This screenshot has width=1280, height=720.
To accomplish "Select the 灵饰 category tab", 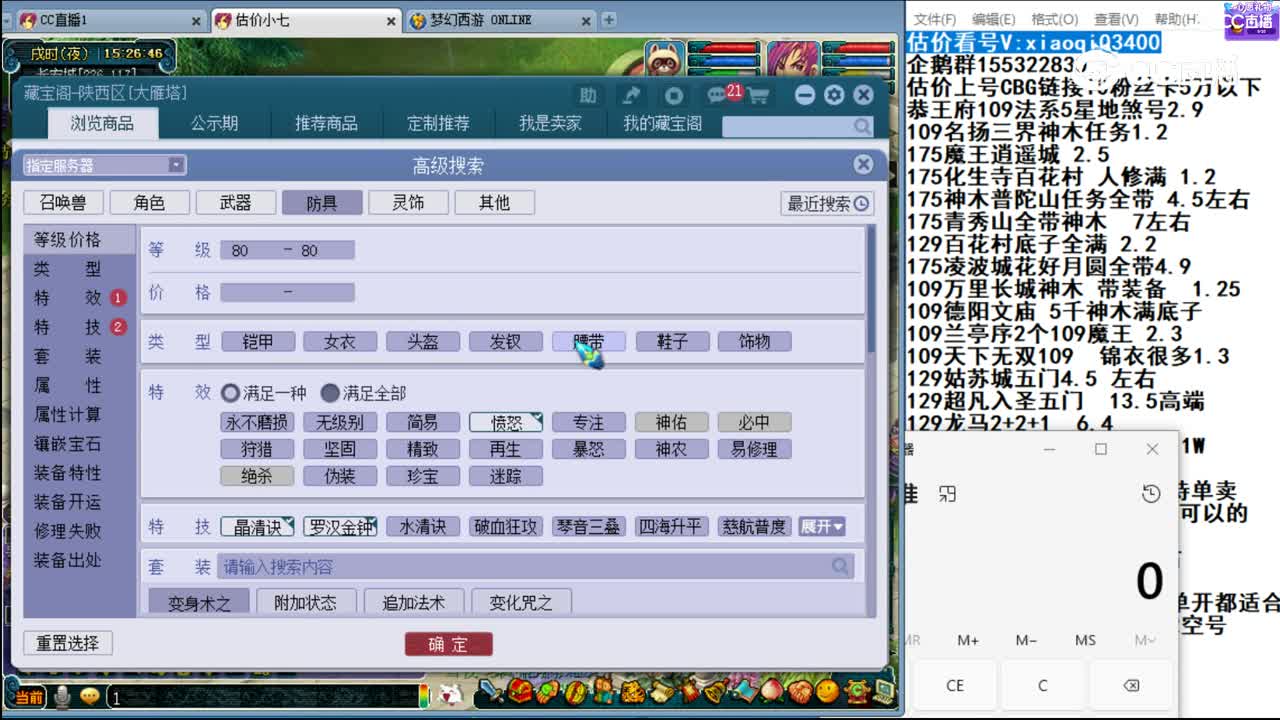I will coord(408,203).
